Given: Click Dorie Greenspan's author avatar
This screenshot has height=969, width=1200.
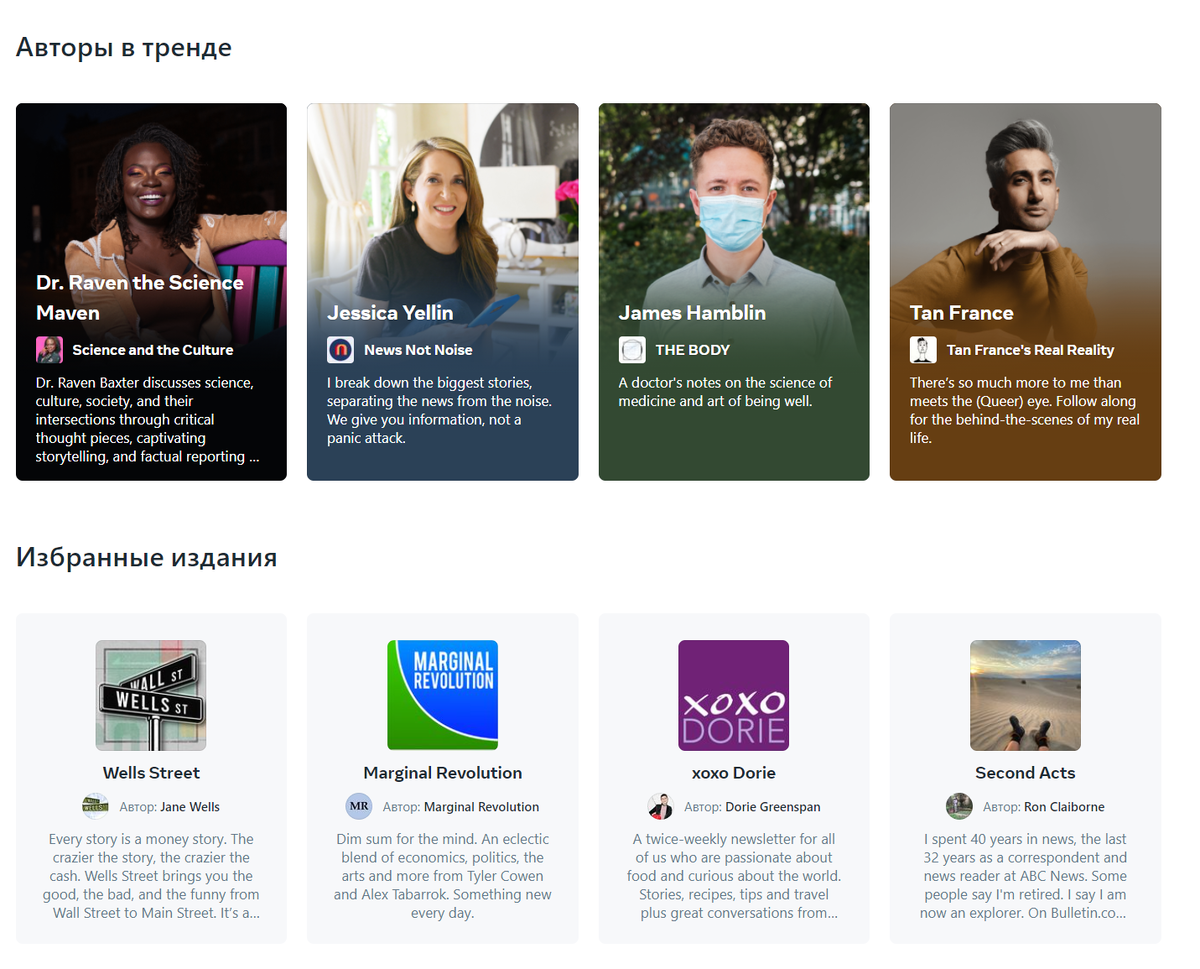Looking at the screenshot, I should click(x=660, y=807).
